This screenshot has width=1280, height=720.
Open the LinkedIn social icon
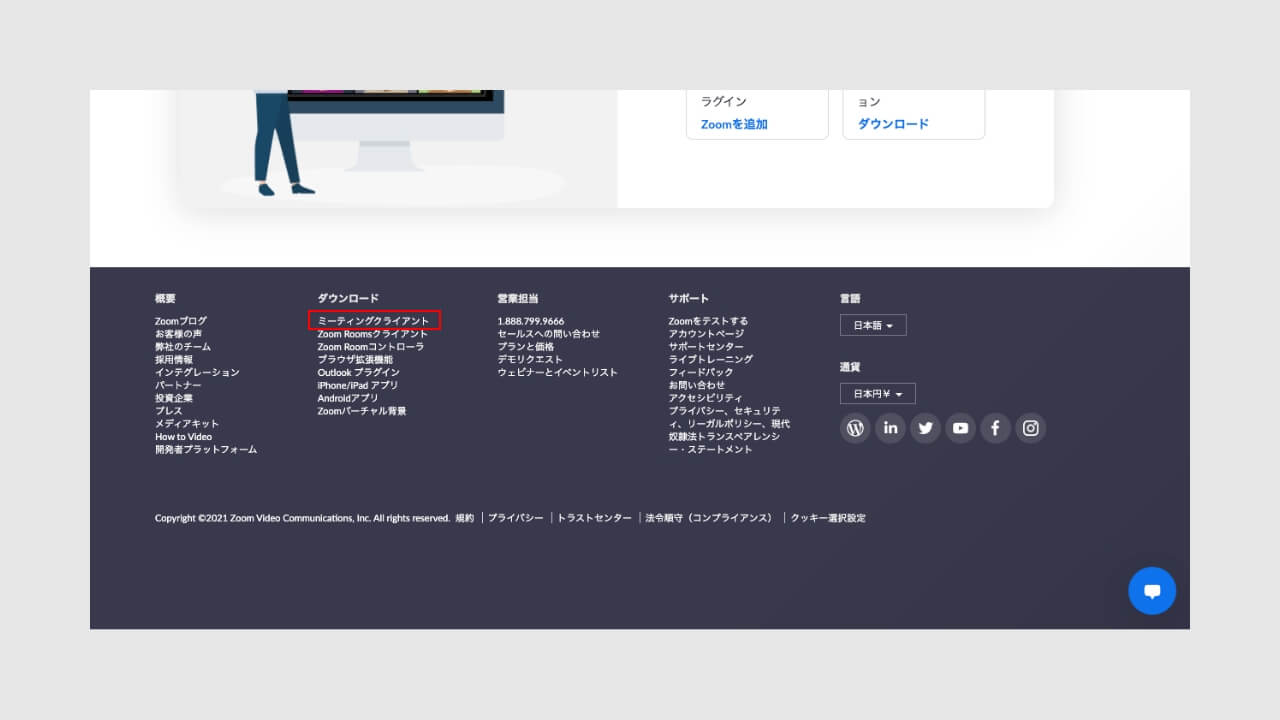click(x=890, y=428)
